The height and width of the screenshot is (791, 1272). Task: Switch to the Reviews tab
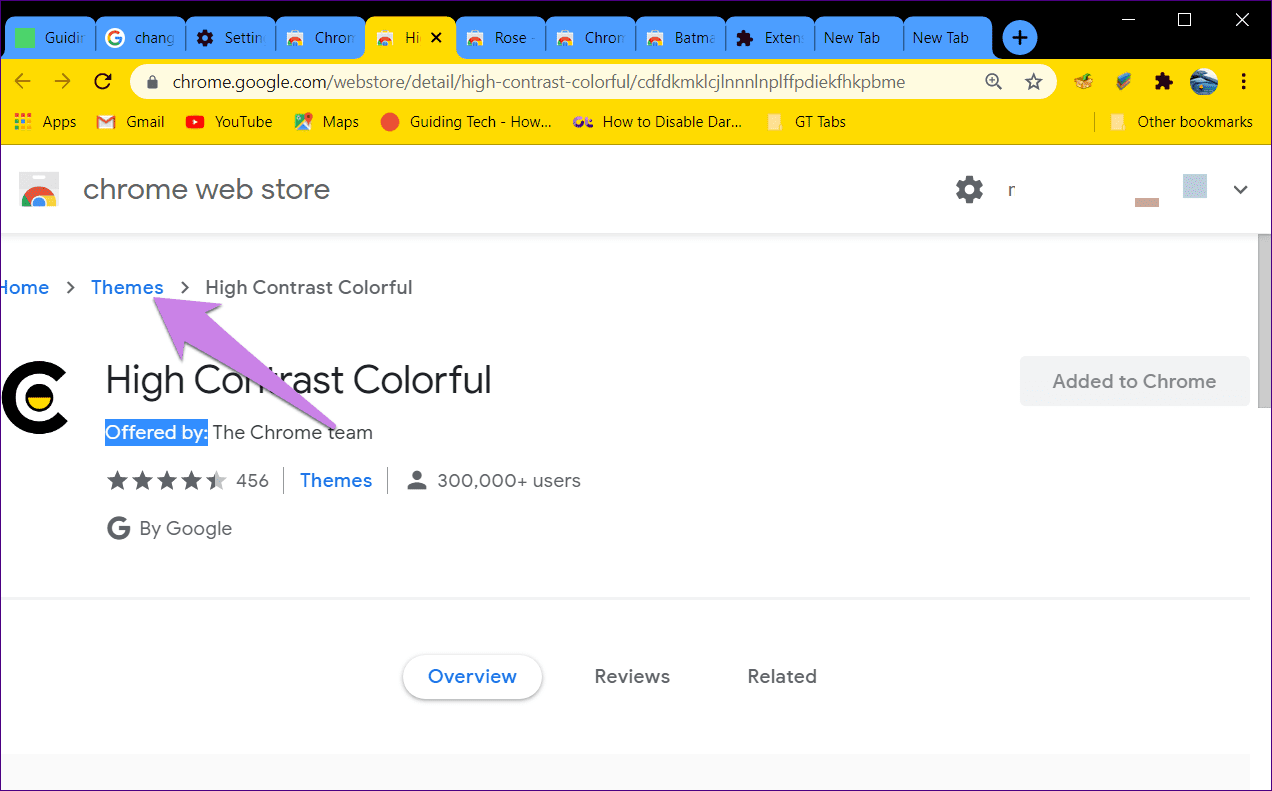coord(632,677)
